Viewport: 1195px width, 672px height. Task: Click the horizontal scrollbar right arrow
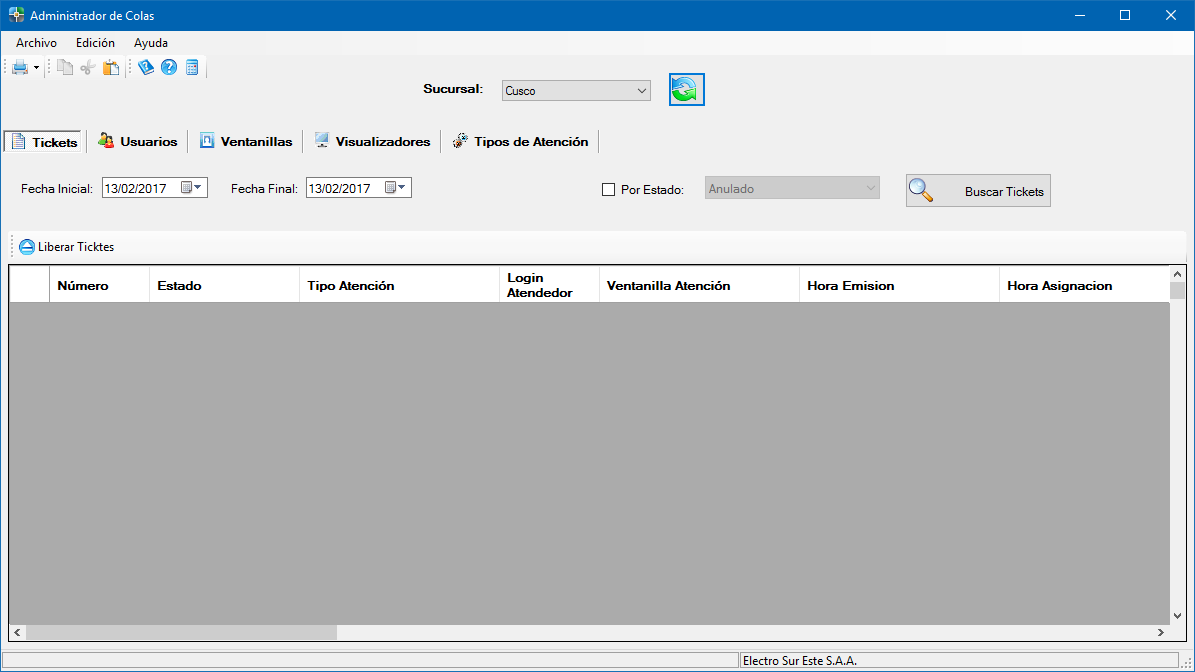1161,632
